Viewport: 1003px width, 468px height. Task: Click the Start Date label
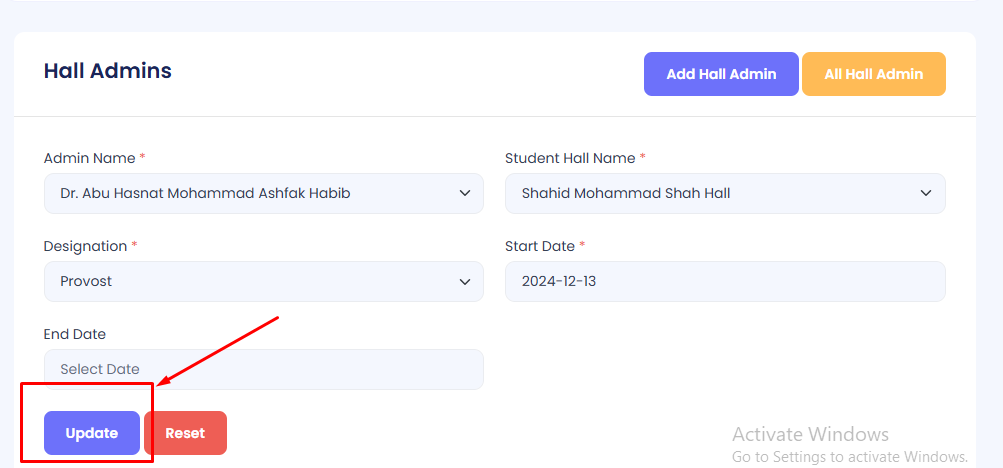(540, 246)
